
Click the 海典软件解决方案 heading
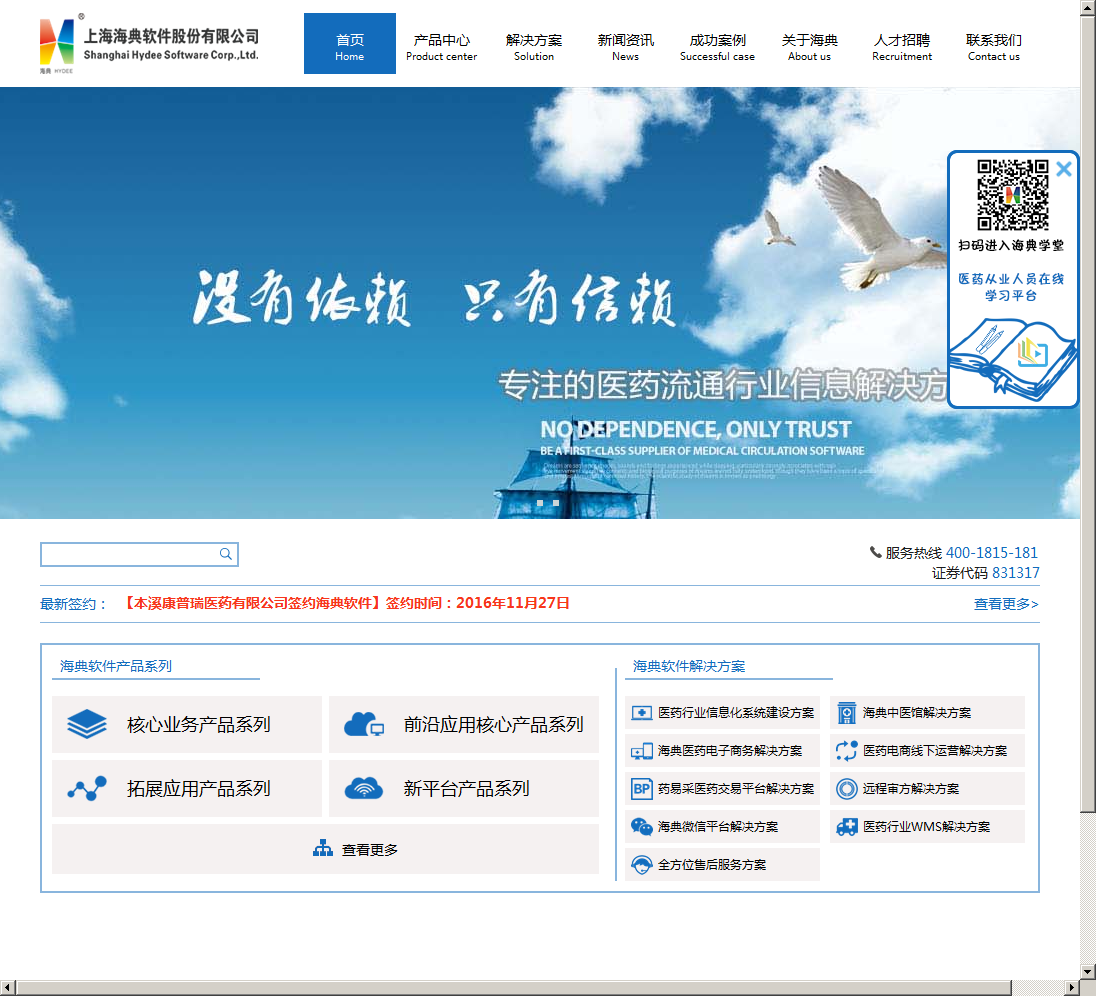[689, 666]
